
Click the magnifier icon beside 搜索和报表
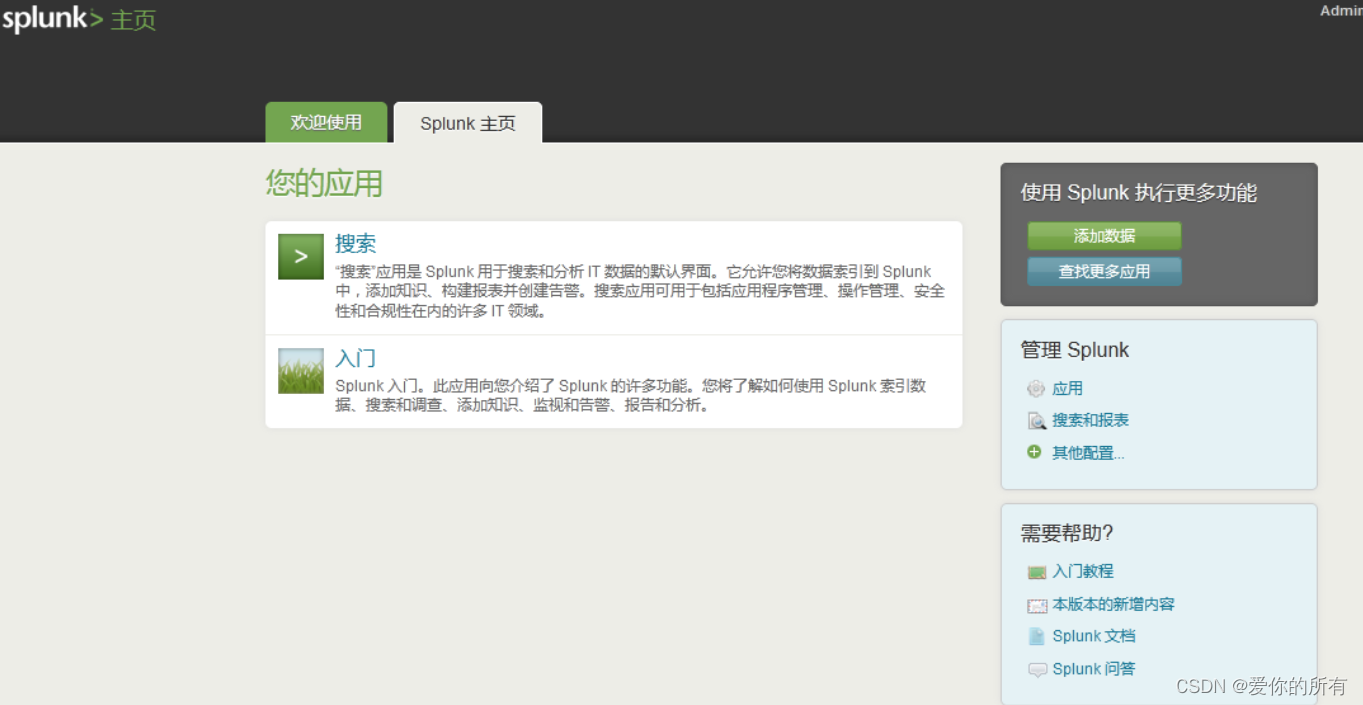pyautogui.click(x=1036, y=420)
